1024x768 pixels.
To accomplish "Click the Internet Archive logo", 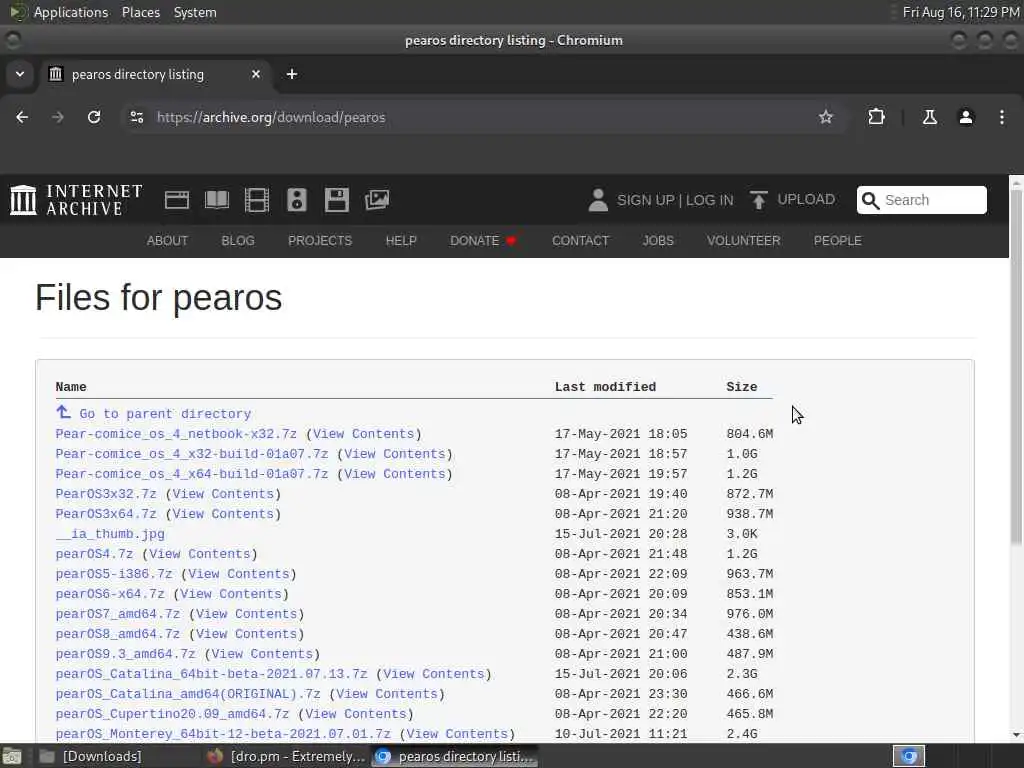I will (76, 200).
